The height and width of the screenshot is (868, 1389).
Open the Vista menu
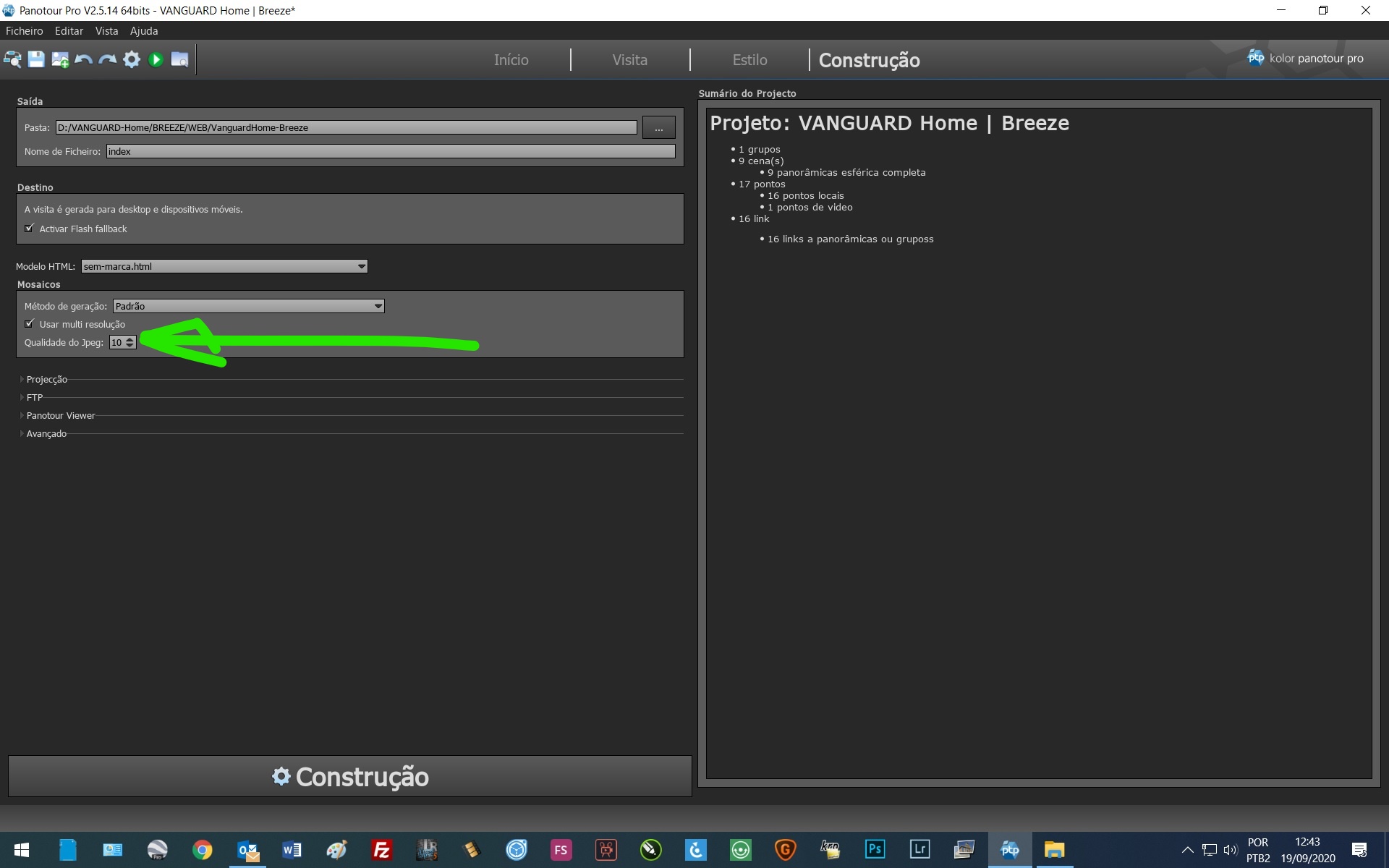106,31
